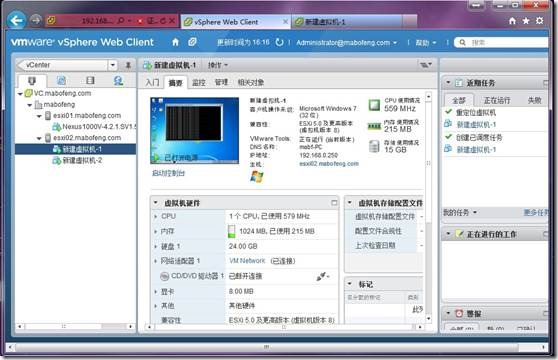558x360 pixels.
Task: Switch to the Storage navigator icon
Action: 90,80
